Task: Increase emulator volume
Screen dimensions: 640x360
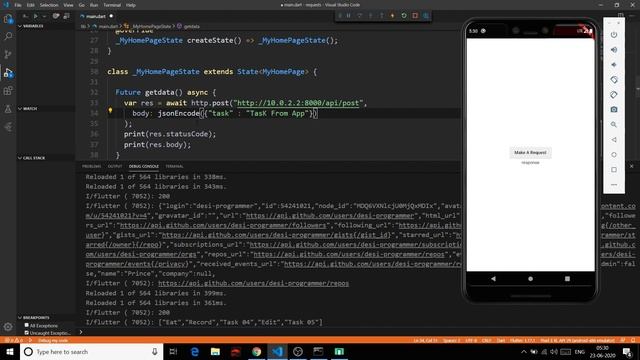Action: coord(614,50)
